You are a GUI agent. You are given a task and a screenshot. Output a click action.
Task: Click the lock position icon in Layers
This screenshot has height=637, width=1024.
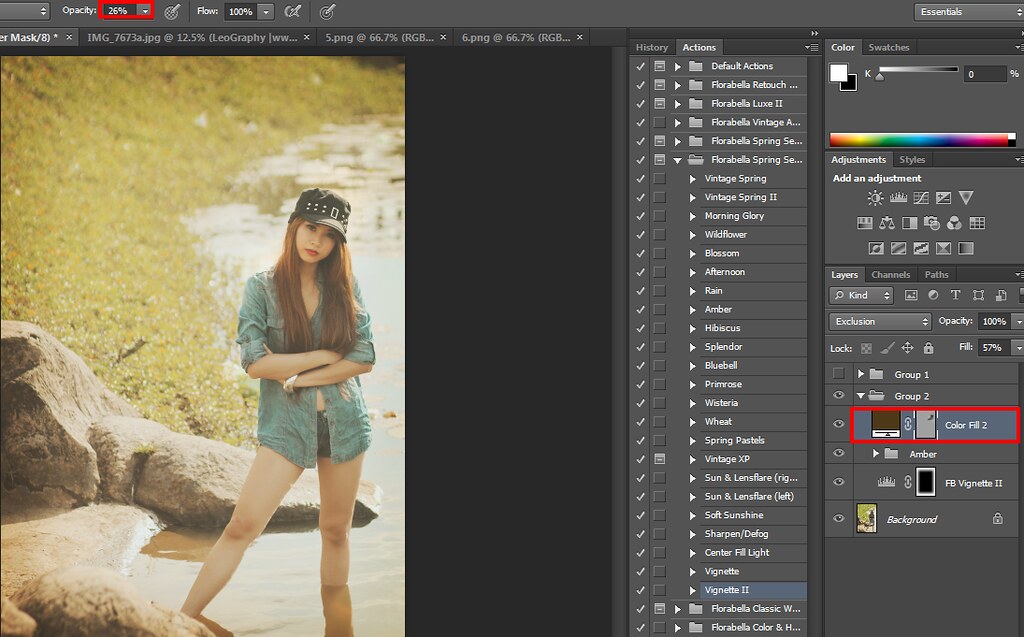click(x=907, y=348)
